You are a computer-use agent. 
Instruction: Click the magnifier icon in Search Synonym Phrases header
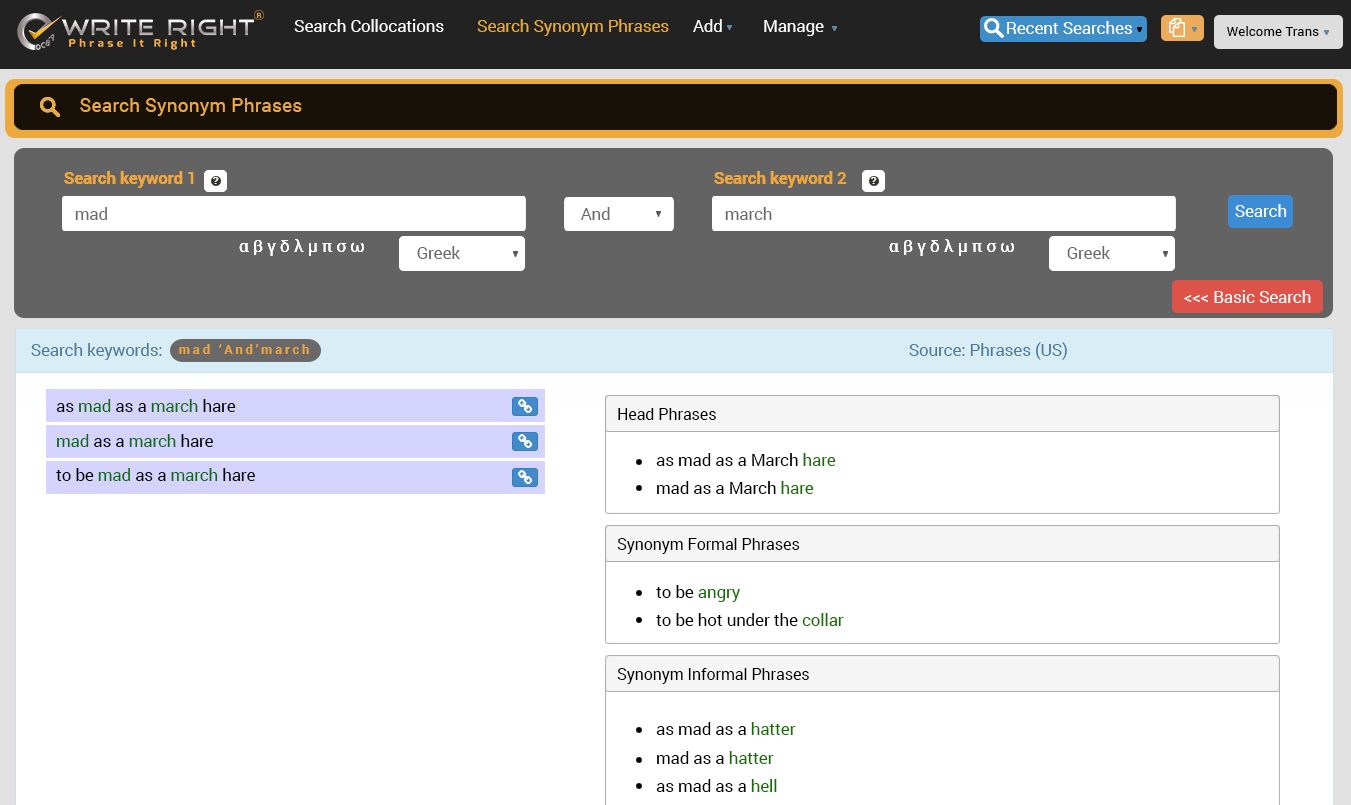coord(50,107)
